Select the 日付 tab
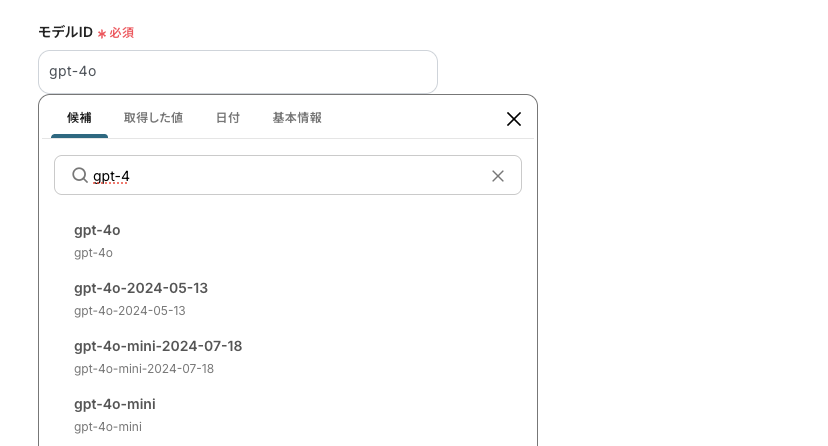Viewport: 828px width, 446px height. 227,117
